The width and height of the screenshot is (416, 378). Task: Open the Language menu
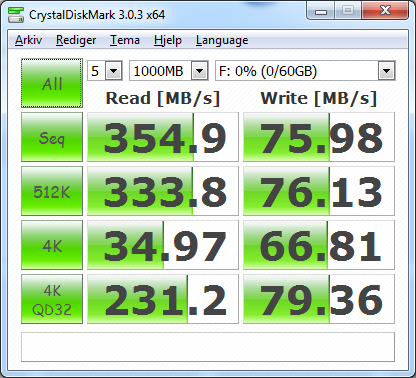(x=222, y=40)
